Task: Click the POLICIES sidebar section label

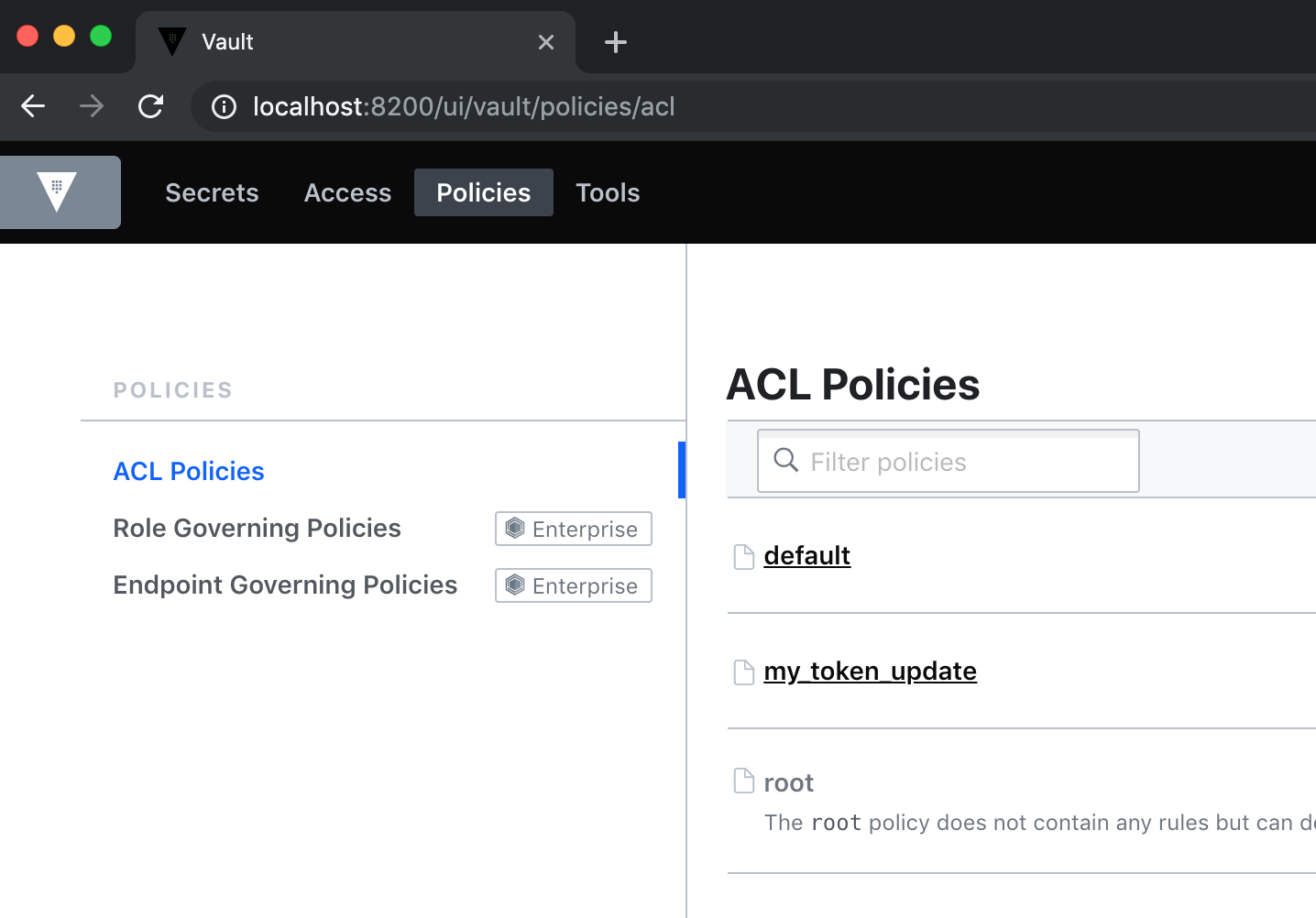Action: pyautogui.click(x=173, y=390)
